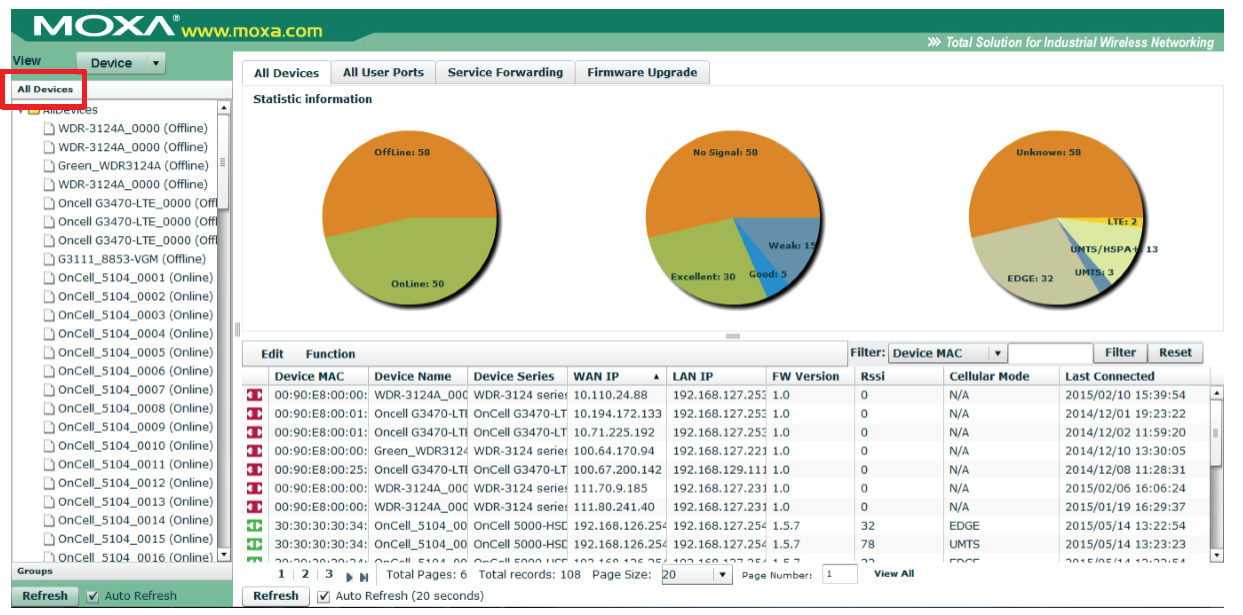Click the file icon next to OnCell_5104_0011
Image resolution: width=1243 pixels, height=615 pixels.
[49, 465]
